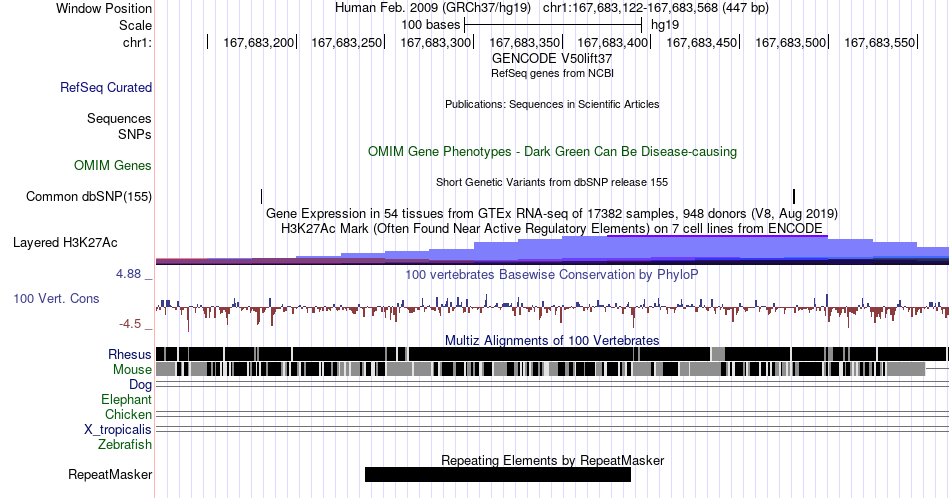Click Publications: Sequences in Scientific Articles title

click(552, 104)
